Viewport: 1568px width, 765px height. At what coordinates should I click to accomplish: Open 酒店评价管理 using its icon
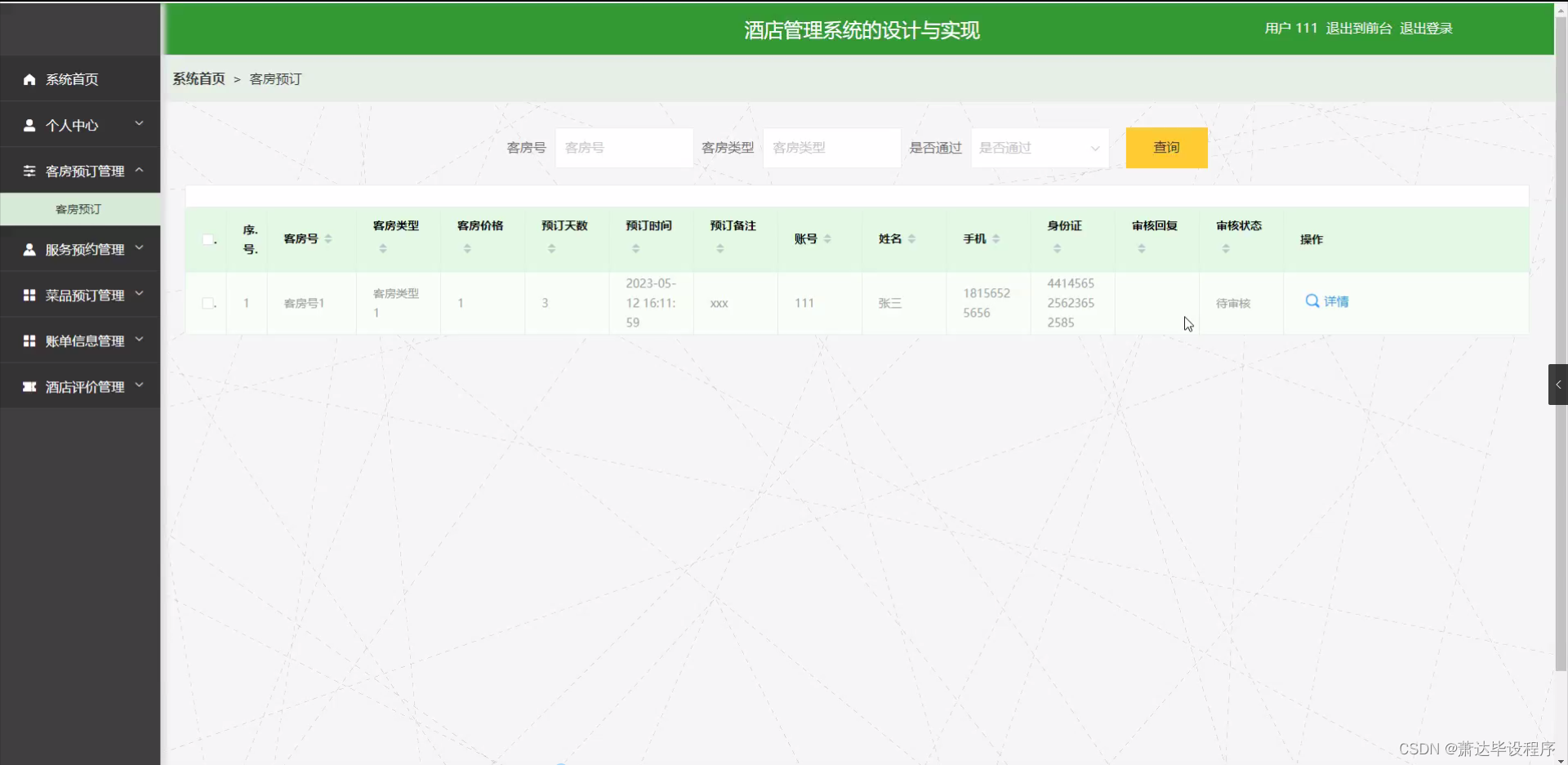pos(30,386)
